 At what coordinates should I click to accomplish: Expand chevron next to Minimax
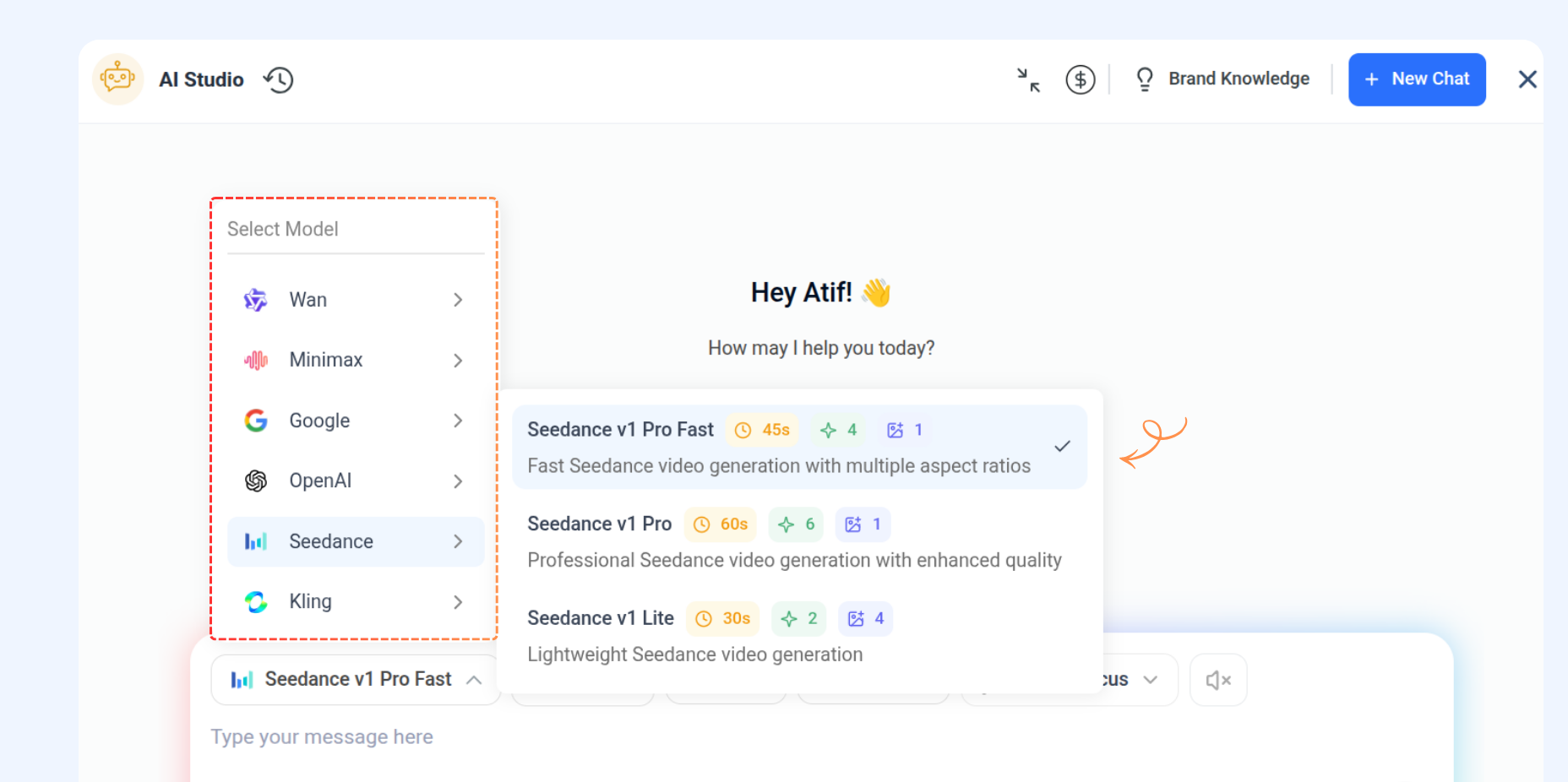458,361
